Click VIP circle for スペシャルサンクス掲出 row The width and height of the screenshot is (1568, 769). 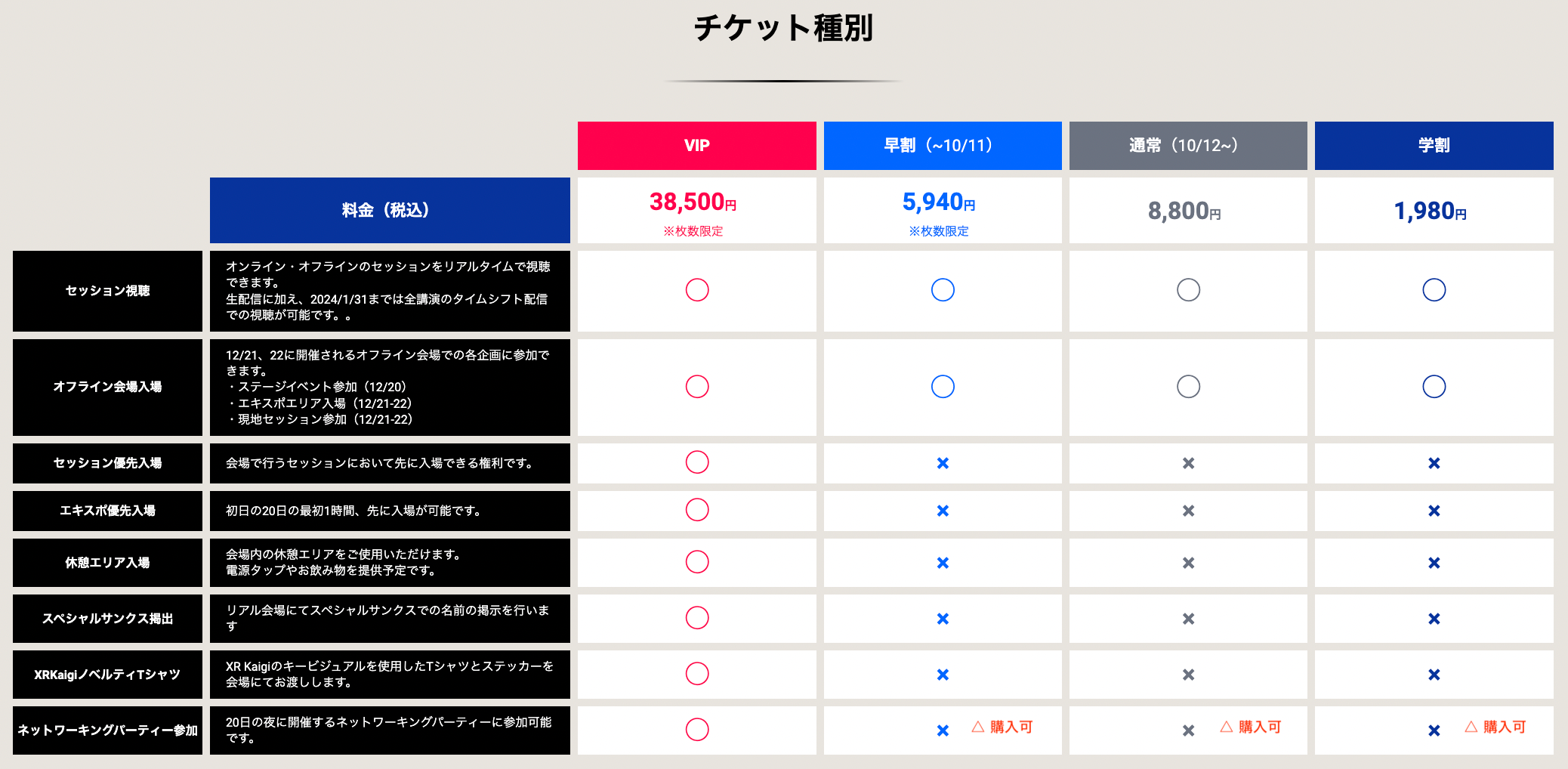[x=697, y=618]
